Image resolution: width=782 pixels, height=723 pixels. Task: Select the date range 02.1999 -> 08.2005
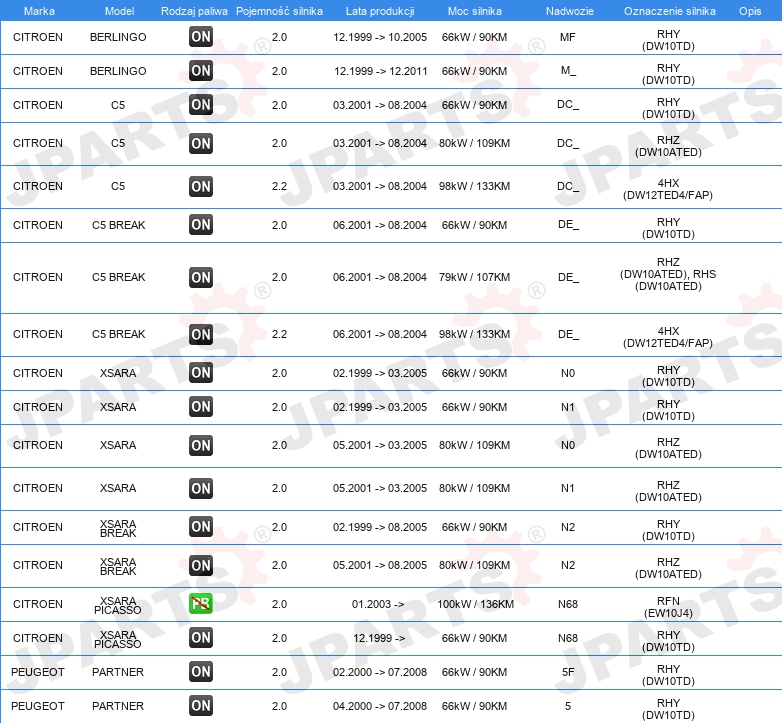380,527
